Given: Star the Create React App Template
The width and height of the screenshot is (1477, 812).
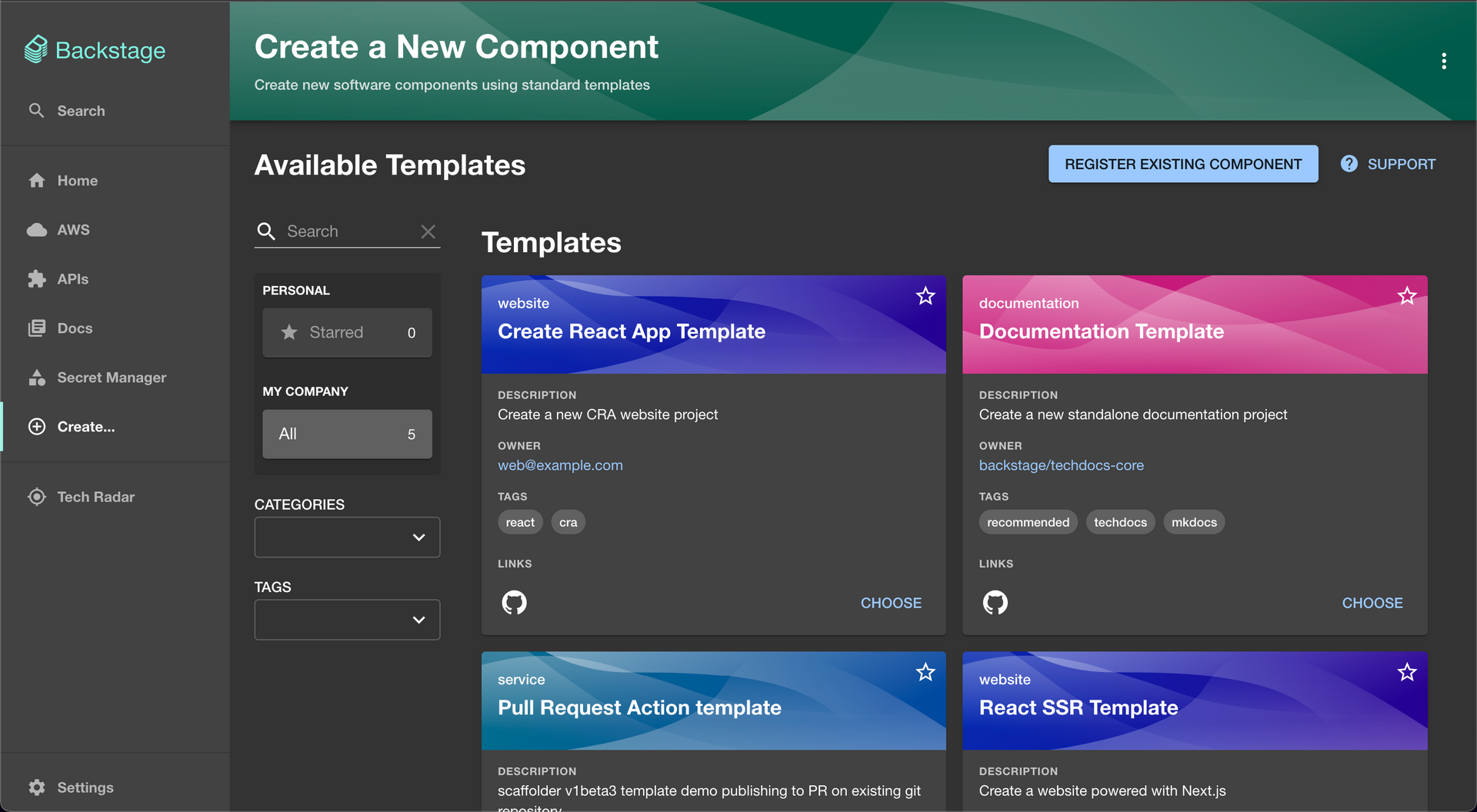Looking at the screenshot, I should [925, 296].
